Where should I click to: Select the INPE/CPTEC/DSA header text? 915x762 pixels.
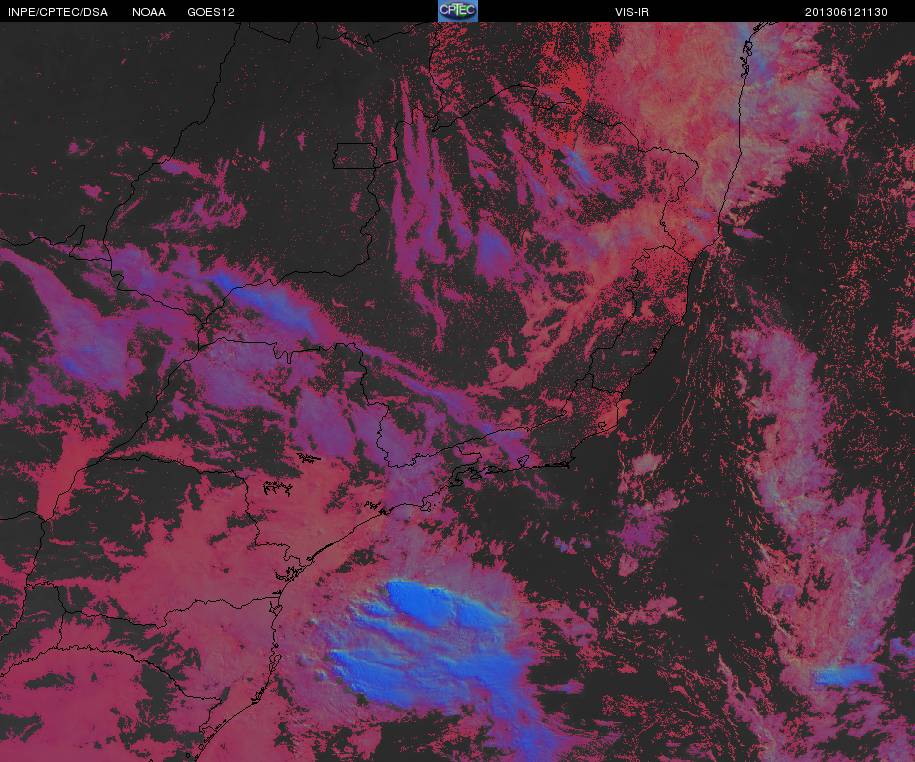pos(58,12)
